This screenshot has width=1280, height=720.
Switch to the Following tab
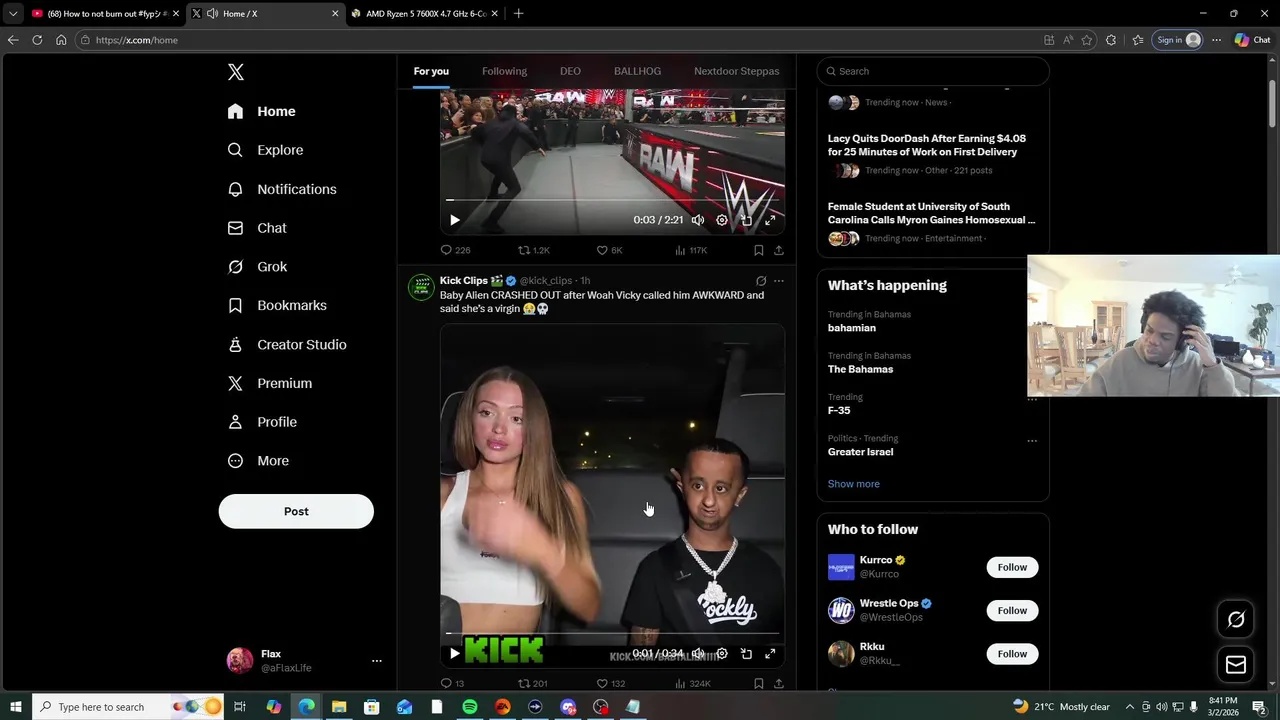point(504,71)
